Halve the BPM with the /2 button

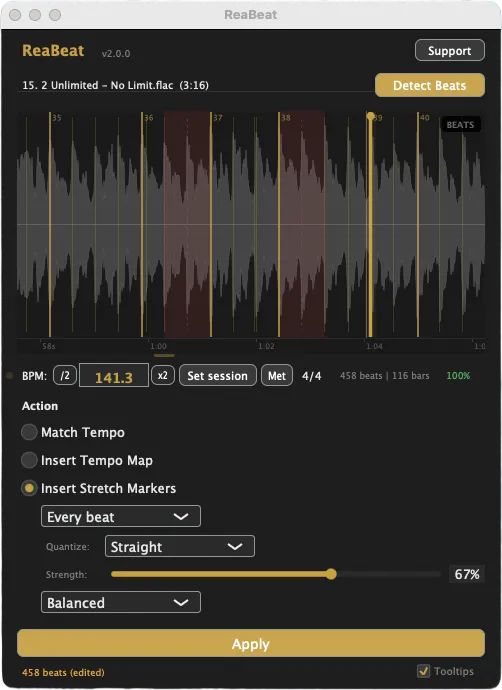[x=65, y=375]
